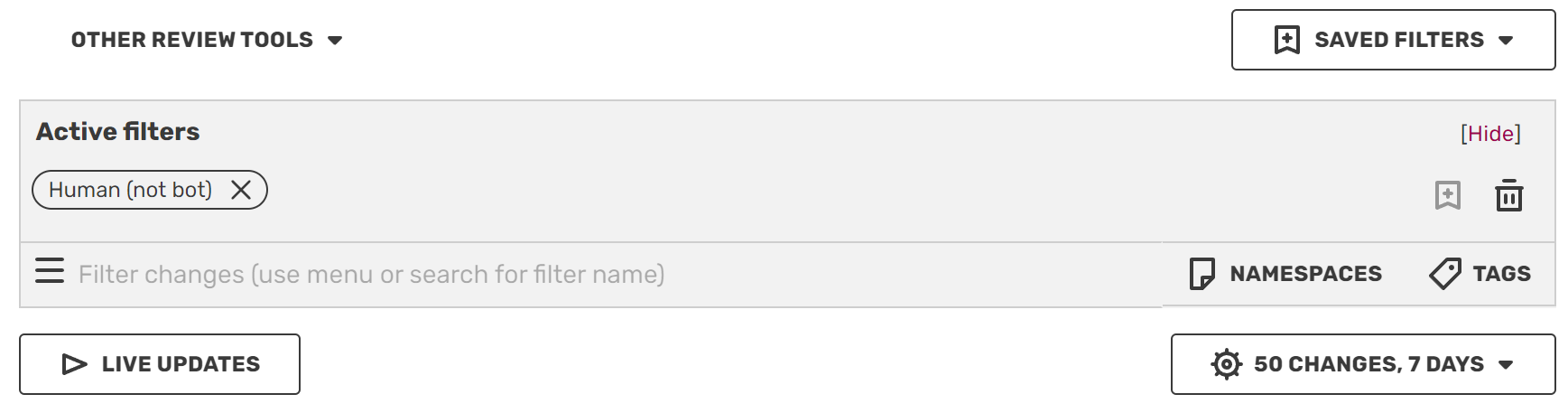Click the bookmark icon on Saved Filters
Image resolution: width=1568 pixels, height=413 pixels.
click(x=1286, y=40)
